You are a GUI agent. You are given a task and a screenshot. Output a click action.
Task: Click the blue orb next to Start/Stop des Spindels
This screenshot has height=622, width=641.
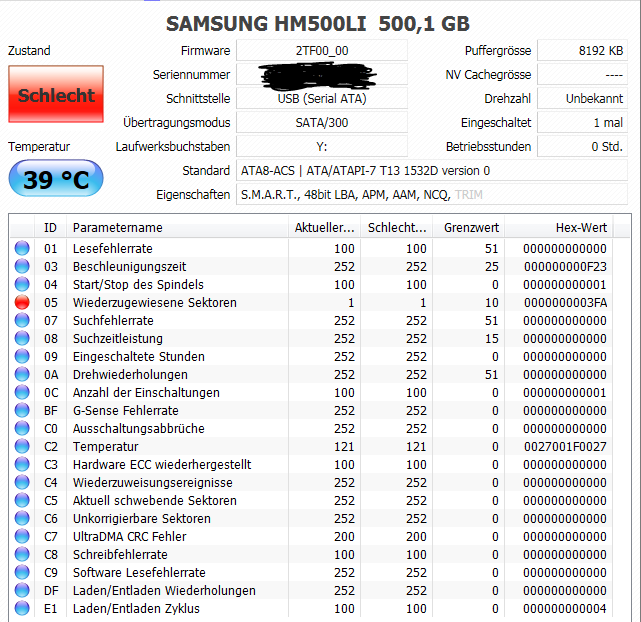[22, 284]
